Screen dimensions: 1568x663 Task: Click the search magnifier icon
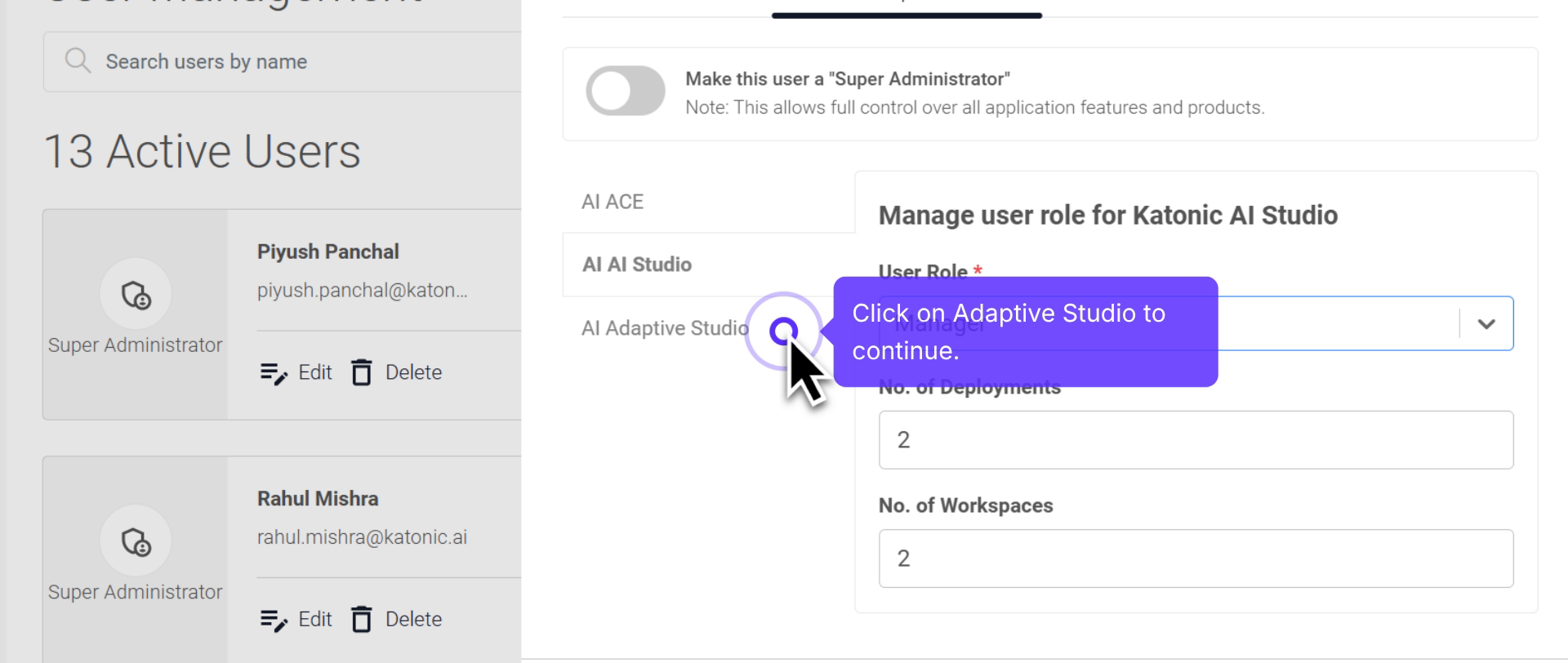pos(78,61)
